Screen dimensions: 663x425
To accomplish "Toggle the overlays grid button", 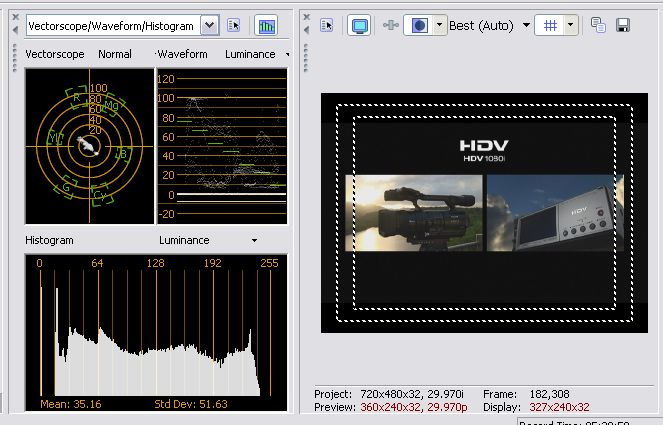I will click(x=550, y=25).
